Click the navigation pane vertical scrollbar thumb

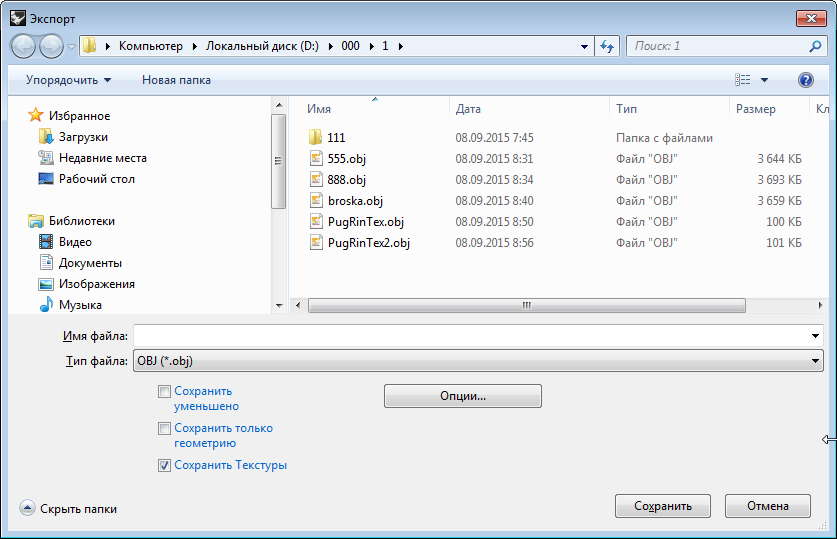[x=278, y=161]
